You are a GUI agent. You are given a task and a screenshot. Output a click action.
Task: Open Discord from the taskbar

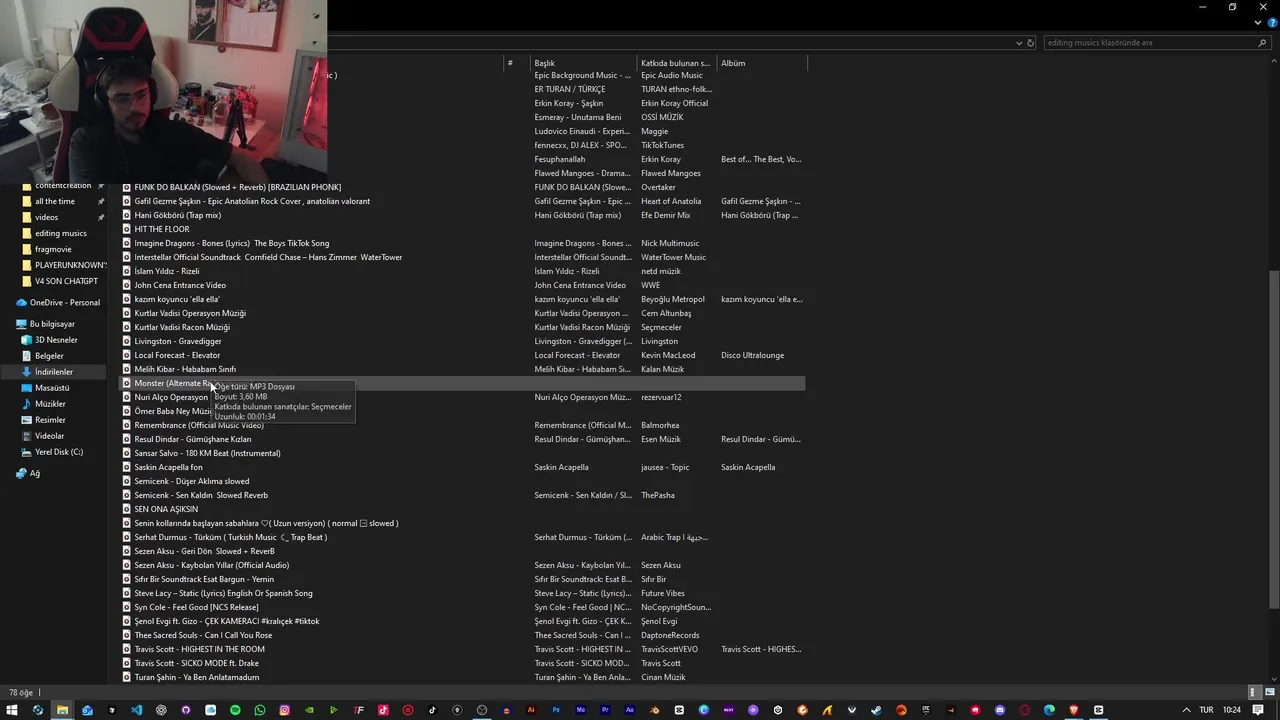(x=1000, y=710)
